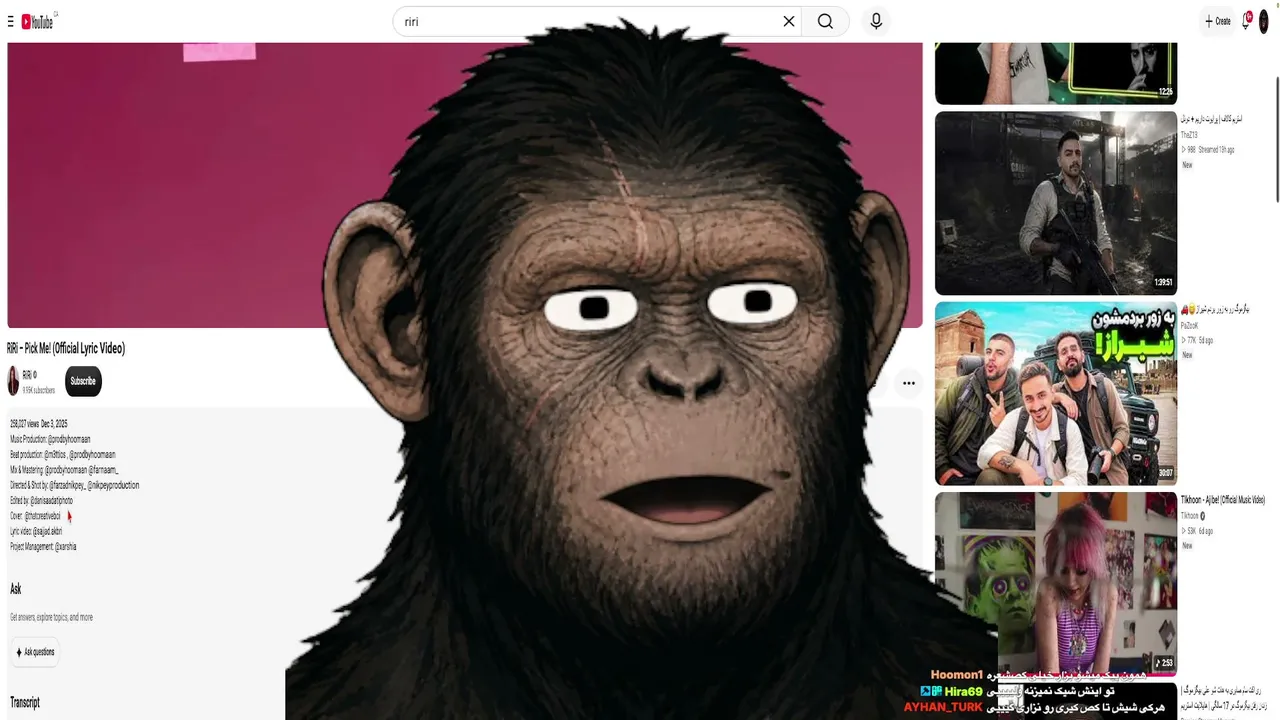Click the Ask questions button
This screenshot has height=720, width=1280.
click(35, 652)
